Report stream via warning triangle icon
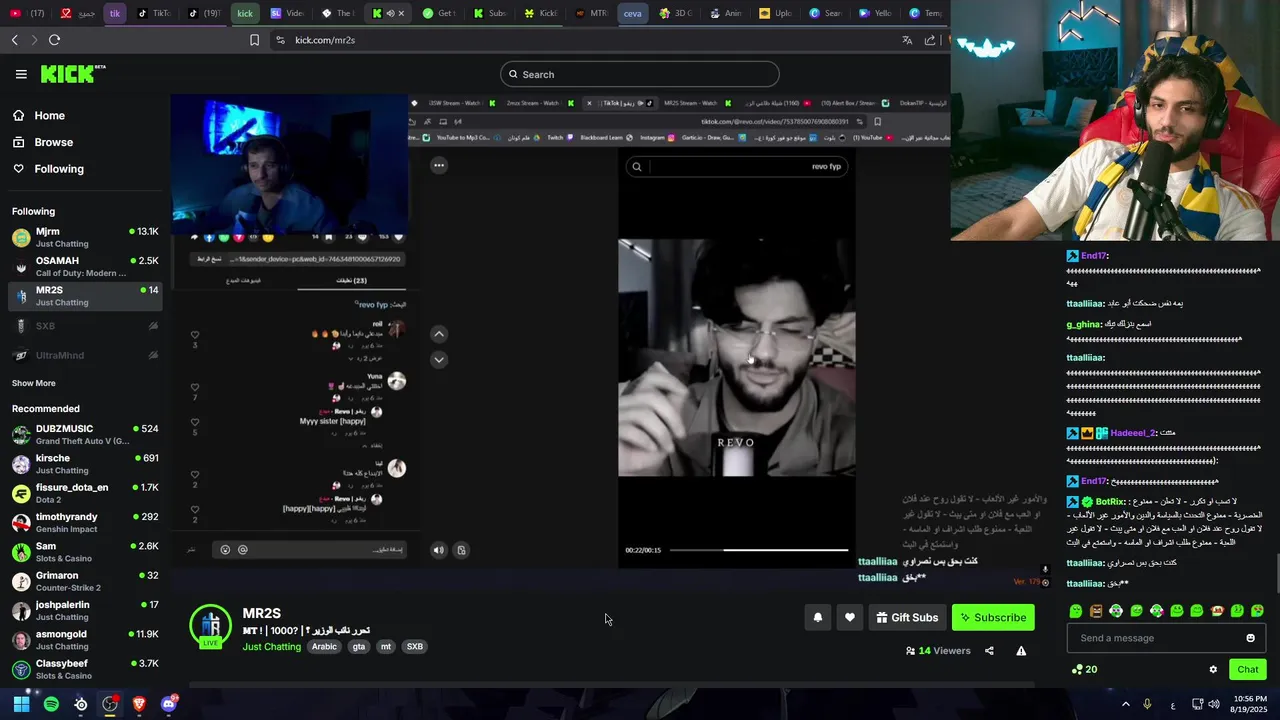This screenshot has height=720, width=1280. (1021, 651)
